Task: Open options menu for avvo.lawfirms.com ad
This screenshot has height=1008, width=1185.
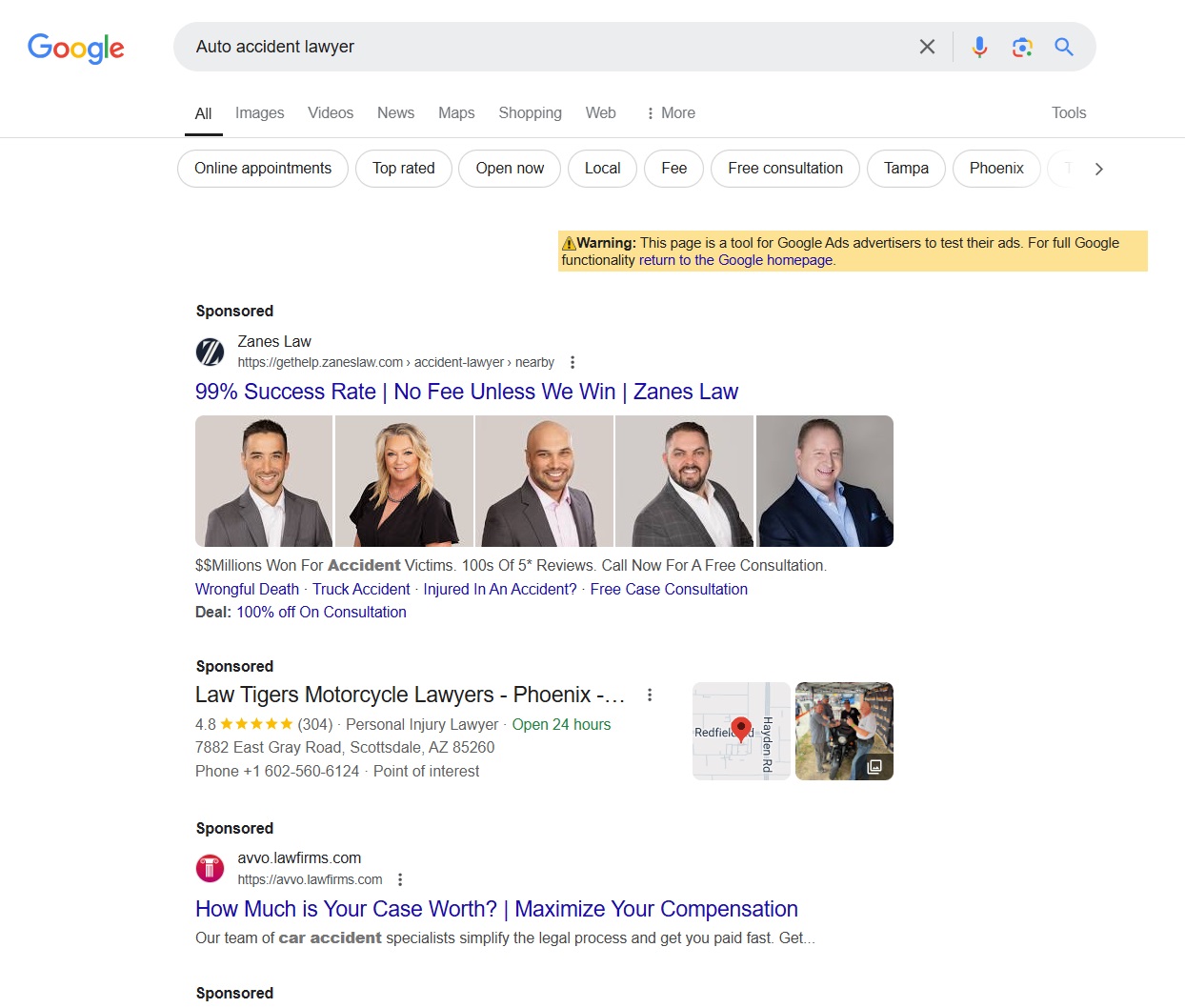Action: (x=400, y=879)
